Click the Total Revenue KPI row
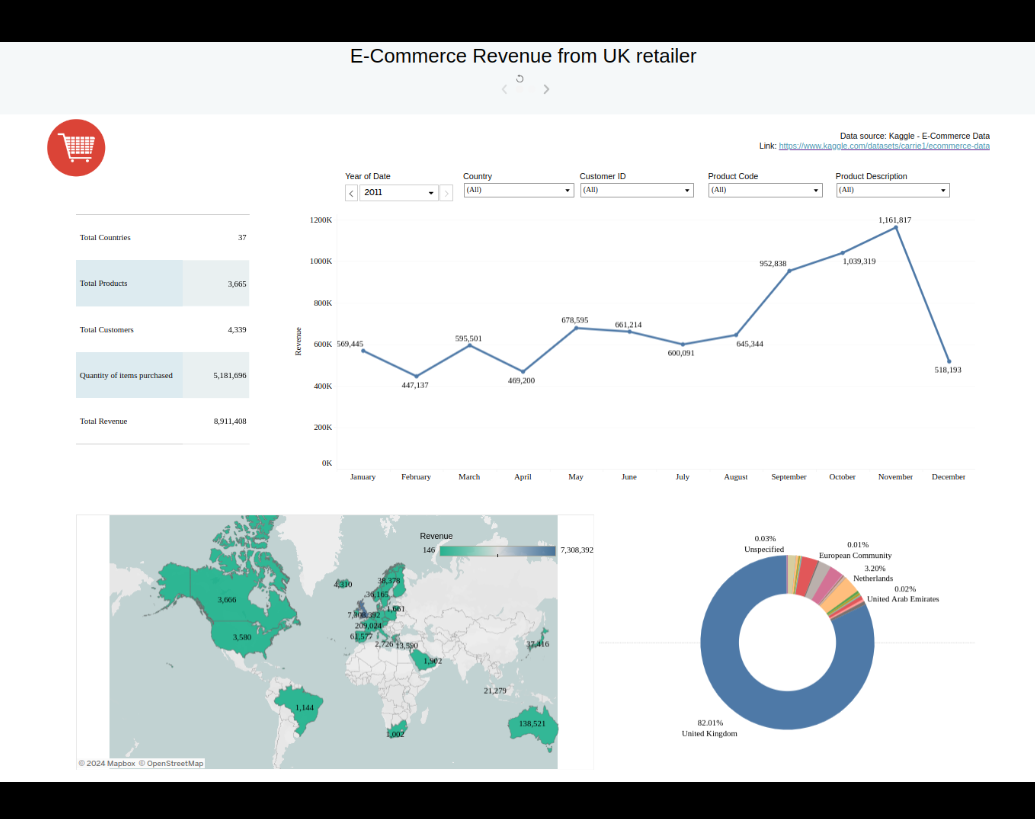This screenshot has height=819, width=1035. pyautogui.click(x=162, y=421)
